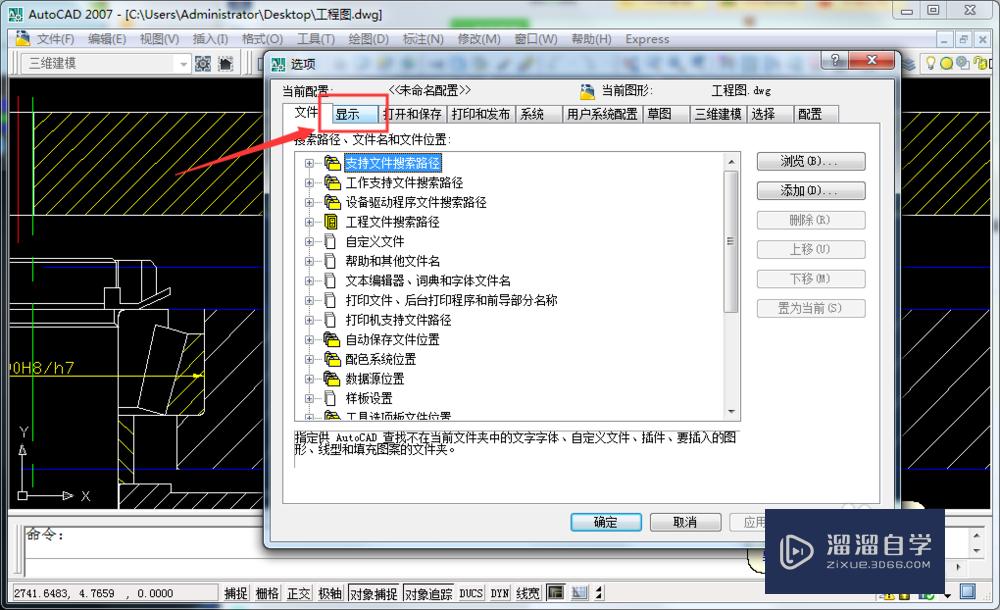Click the help question mark in 选项 dialog
The height and width of the screenshot is (610, 1000).
point(835,60)
